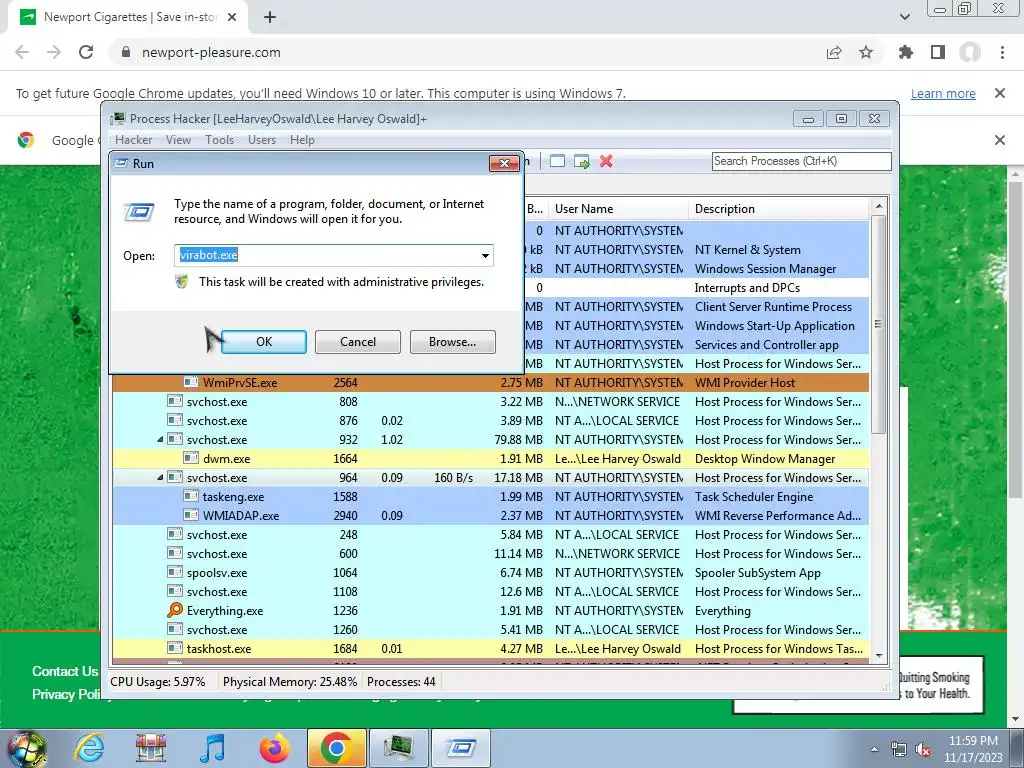Cancel the Run dialog
The height and width of the screenshot is (768, 1024).
pyautogui.click(x=358, y=342)
